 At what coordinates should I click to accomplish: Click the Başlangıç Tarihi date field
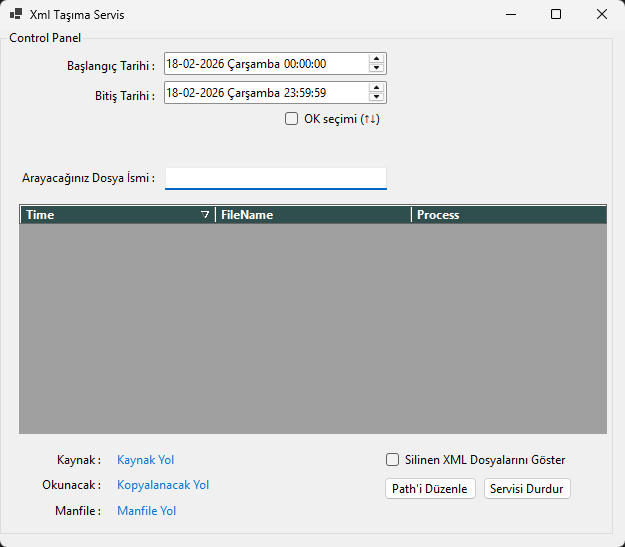(x=264, y=64)
